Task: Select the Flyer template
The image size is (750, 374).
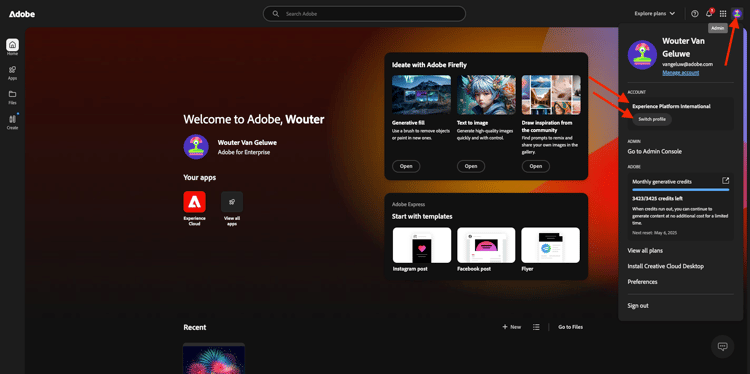Action: (x=551, y=245)
